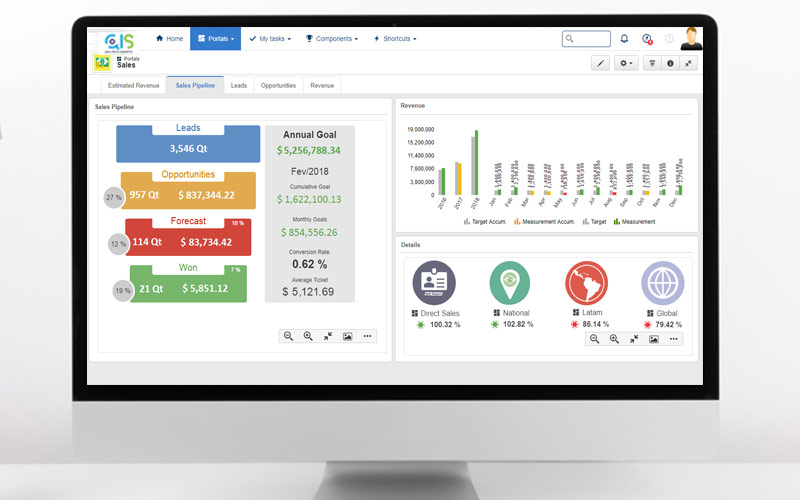Toggle the Measurement legend series
Screen dimensions: 800x500
[634, 221]
